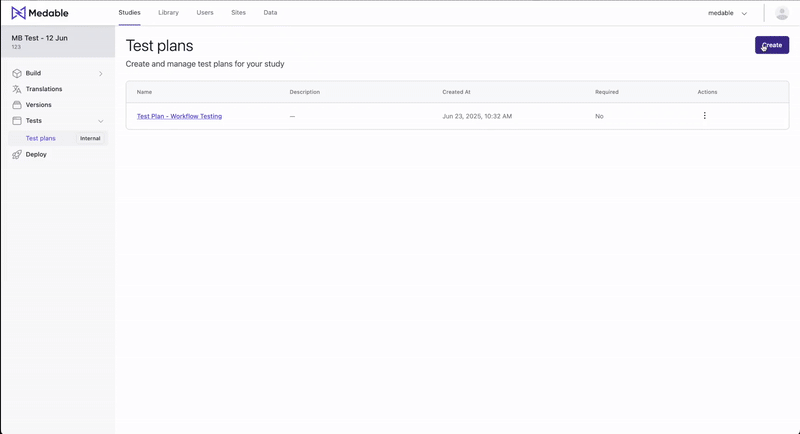The height and width of the screenshot is (434, 800).
Task: Open the Translations sidebar item
Action: (44, 89)
